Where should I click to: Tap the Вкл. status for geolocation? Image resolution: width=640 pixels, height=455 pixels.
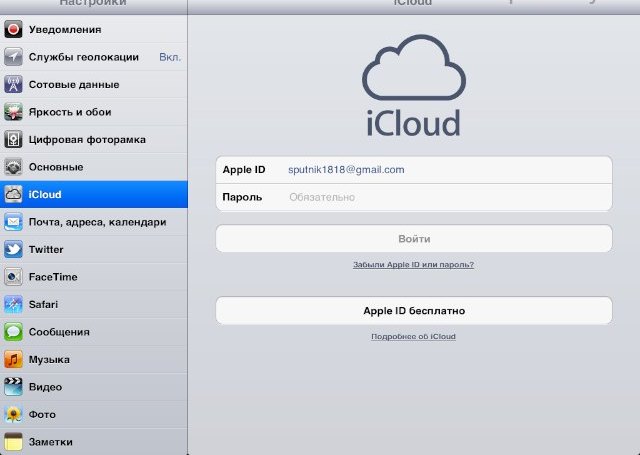point(170,57)
